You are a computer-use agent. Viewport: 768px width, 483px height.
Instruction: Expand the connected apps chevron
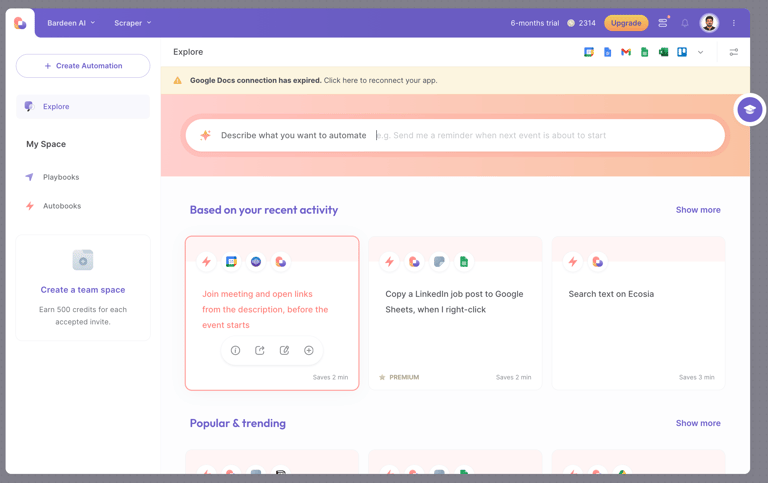coord(700,52)
